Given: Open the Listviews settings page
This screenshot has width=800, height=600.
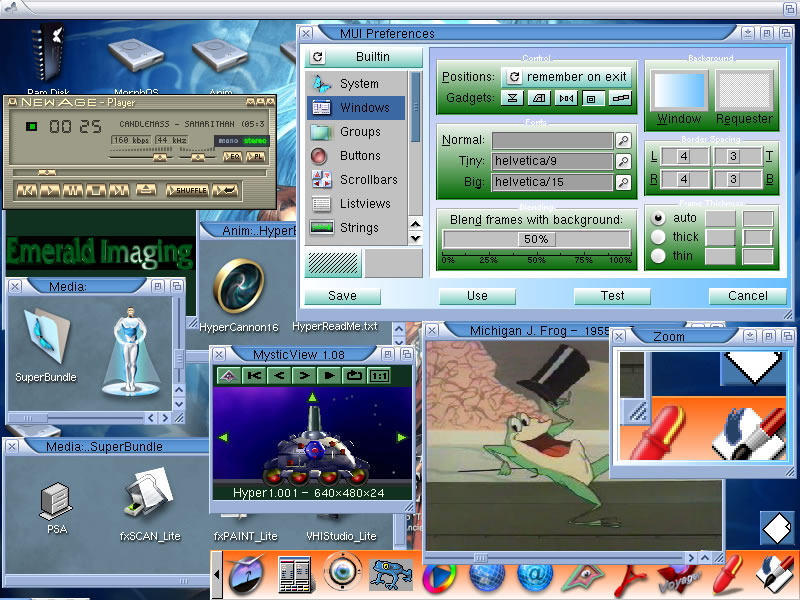Looking at the screenshot, I should 356,204.
